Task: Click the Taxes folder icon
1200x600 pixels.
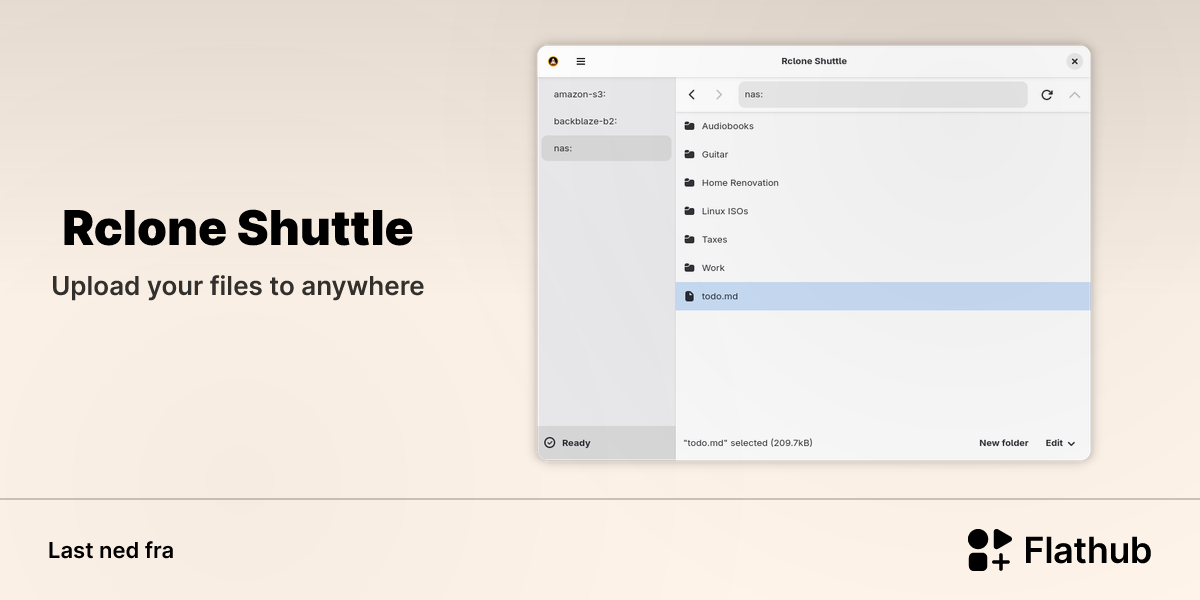Action: 689,239
